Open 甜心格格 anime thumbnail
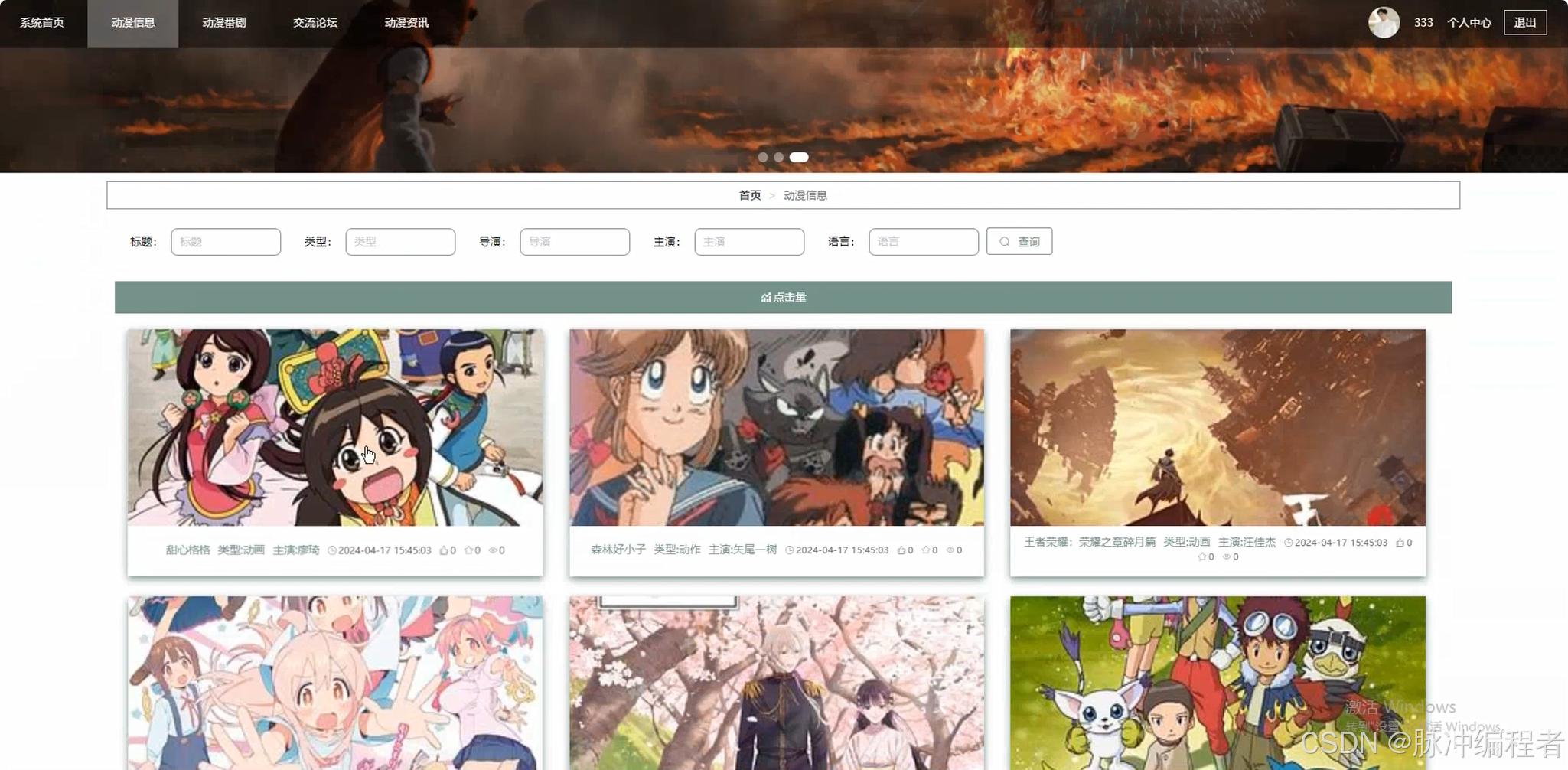 click(335, 427)
